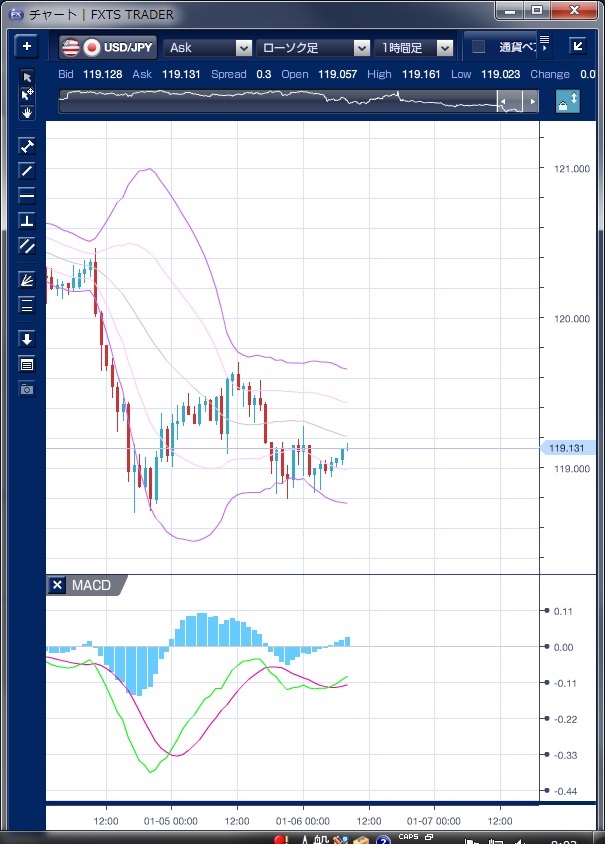
Task: Click the USD/JPY currency pair button
Action: pyautogui.click(x=106, y=47)
